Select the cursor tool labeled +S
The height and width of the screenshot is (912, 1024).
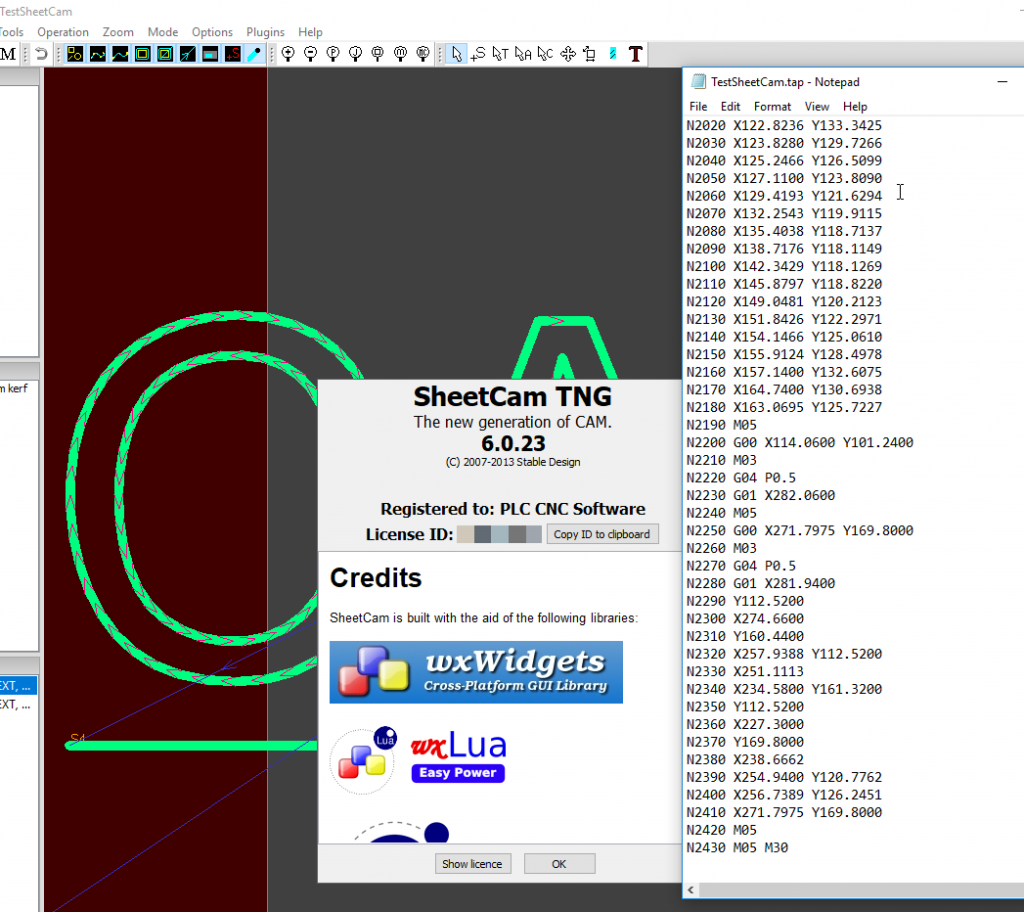[x=478, y=54]
